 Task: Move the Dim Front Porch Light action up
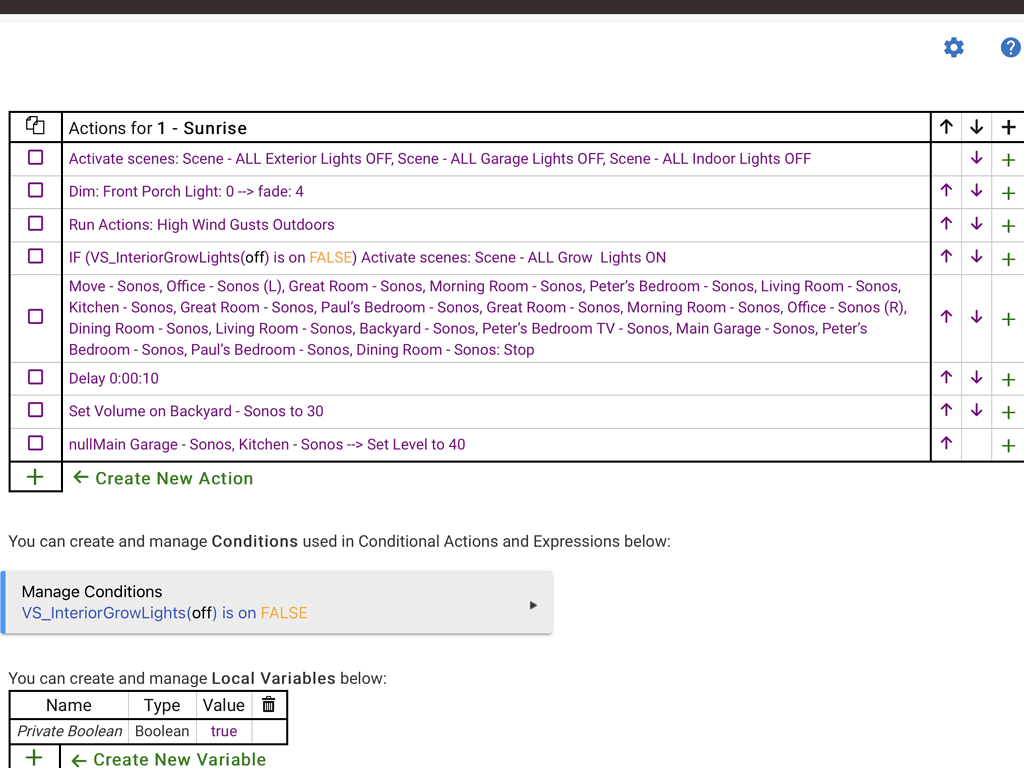click(946, 191)
